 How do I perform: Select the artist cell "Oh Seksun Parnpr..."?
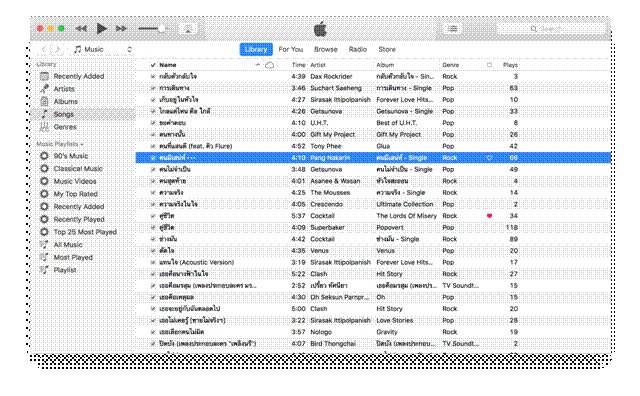point(340,297)
